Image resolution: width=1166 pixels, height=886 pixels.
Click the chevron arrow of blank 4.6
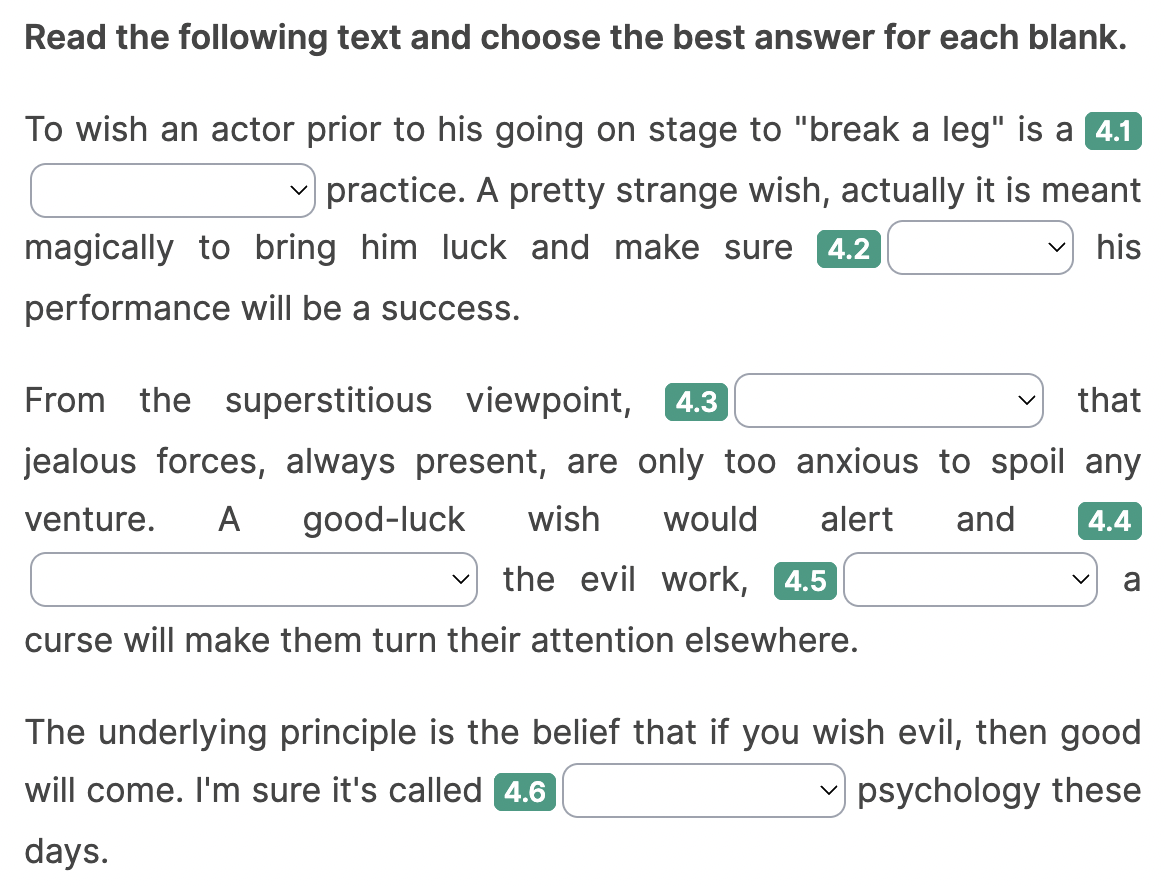coord(827,791)
